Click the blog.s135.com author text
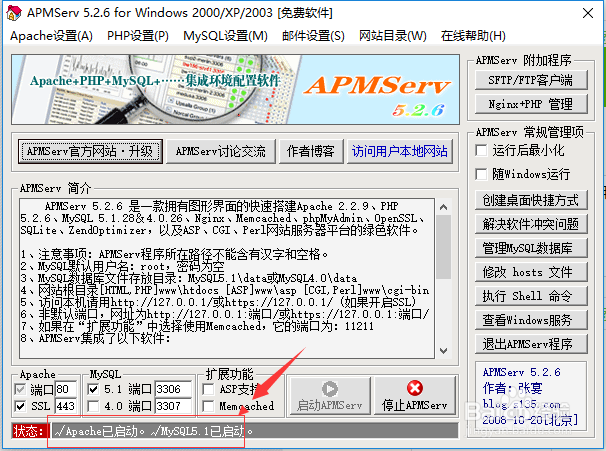The height and width of the screenshot is (451, 606). [x=521, y=404]
